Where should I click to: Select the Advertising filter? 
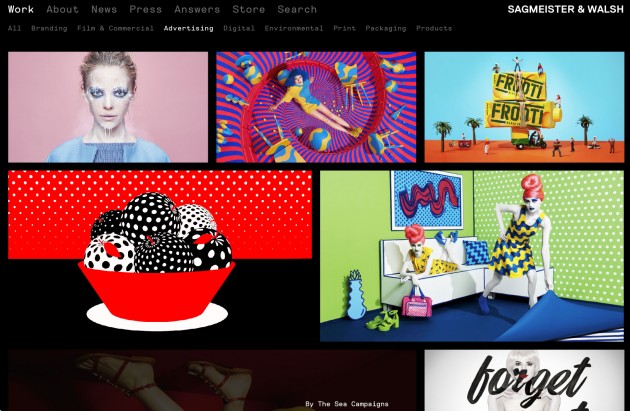188,28
